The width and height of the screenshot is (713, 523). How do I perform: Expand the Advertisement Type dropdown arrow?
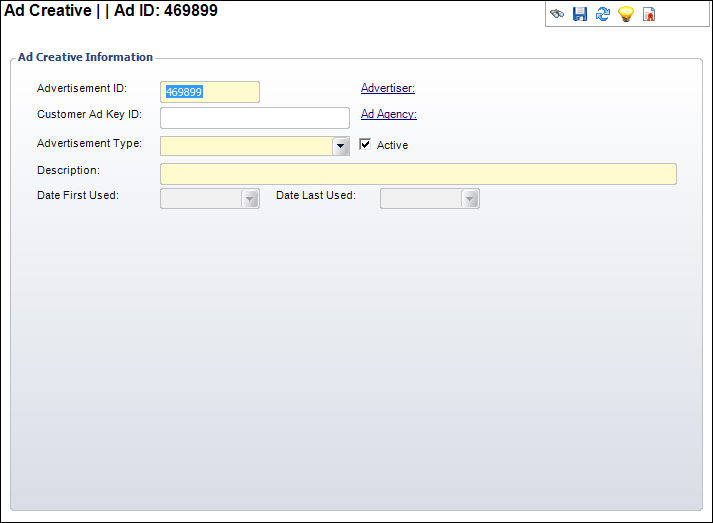click(x=341, y=146)
